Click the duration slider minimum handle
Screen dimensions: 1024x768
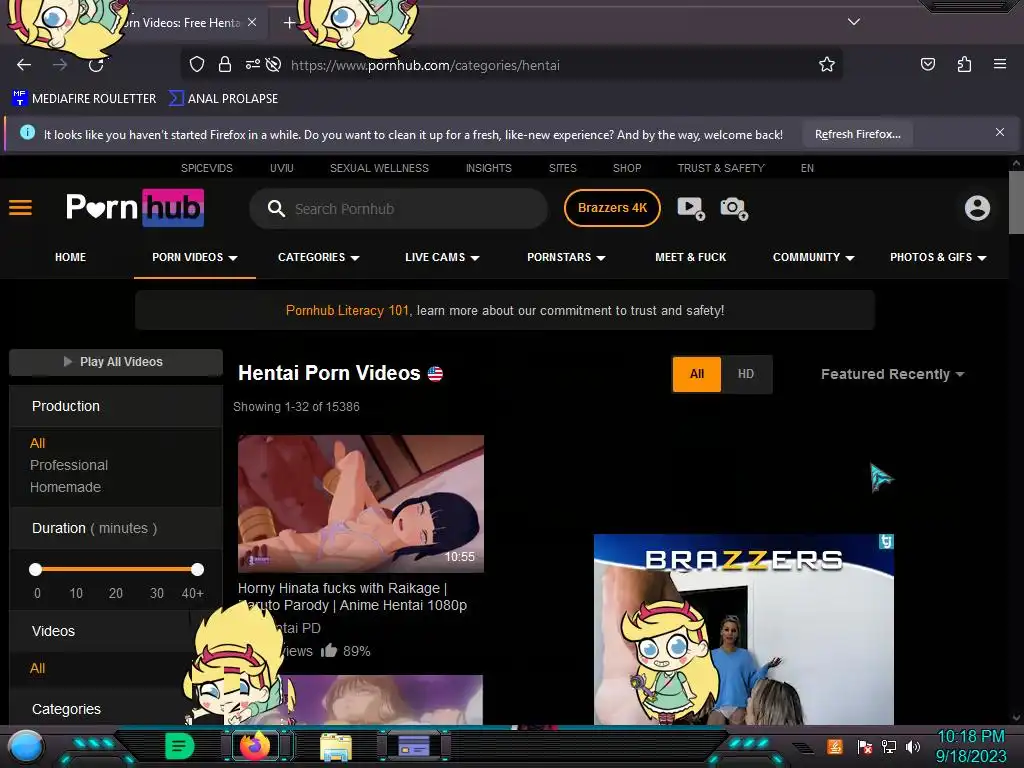[35, 569]
